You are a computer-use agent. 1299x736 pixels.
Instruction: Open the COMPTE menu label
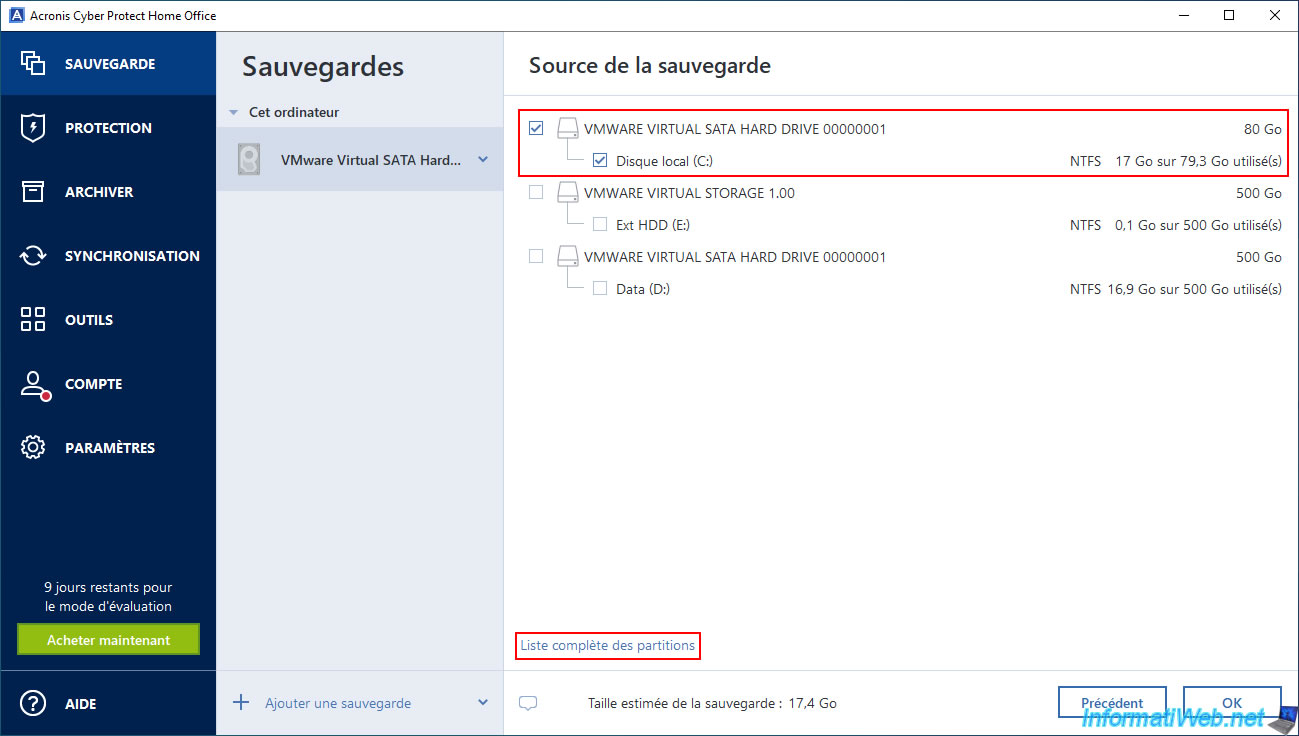point(94,384)
